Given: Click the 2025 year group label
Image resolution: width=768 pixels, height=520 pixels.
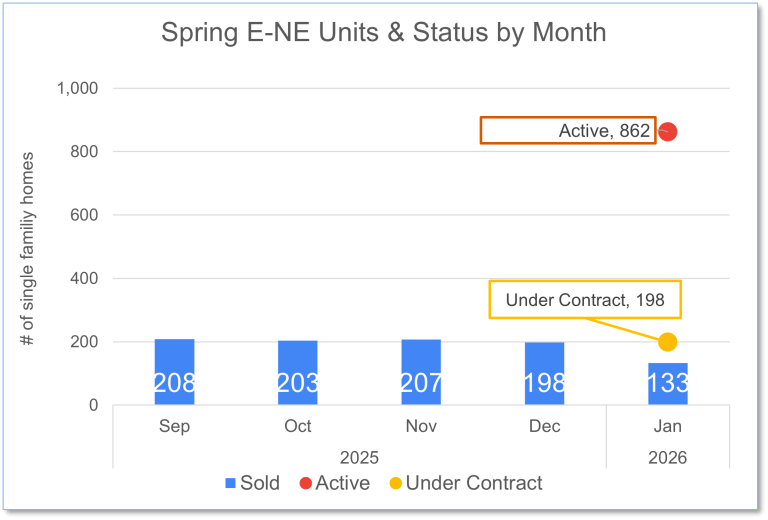Looking at the screenshot, I should pos(360,457).
